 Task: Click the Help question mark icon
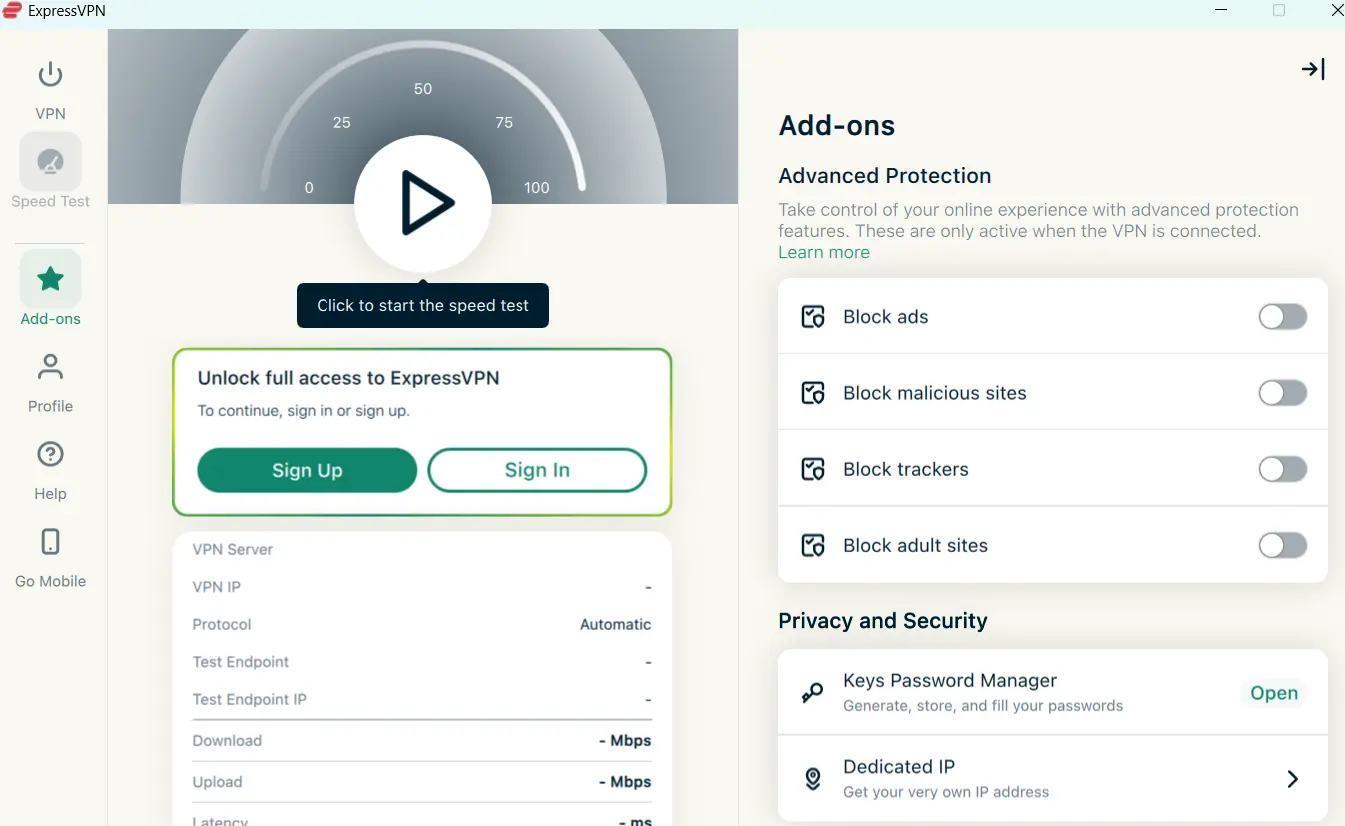click(x=50, y=454)
